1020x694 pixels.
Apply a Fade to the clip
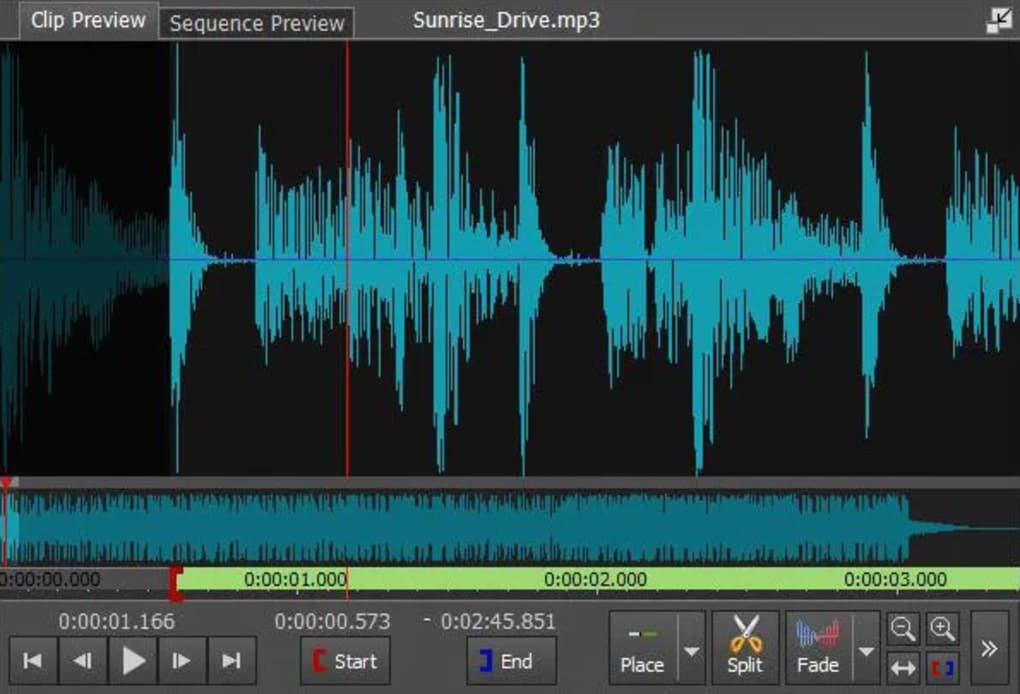818,648
